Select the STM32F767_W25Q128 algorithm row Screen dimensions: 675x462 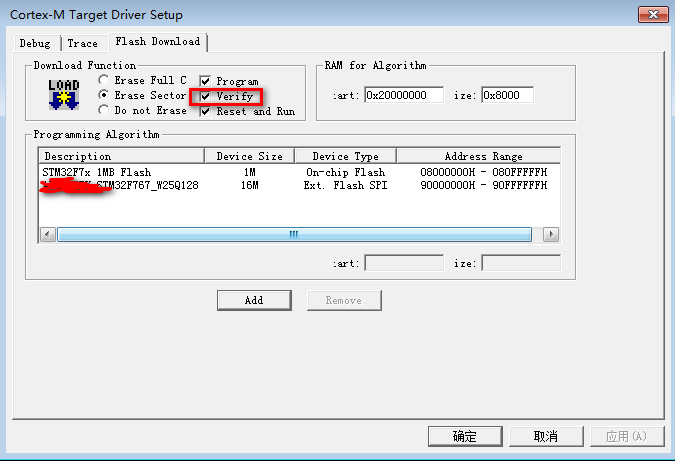click(299, 185)
